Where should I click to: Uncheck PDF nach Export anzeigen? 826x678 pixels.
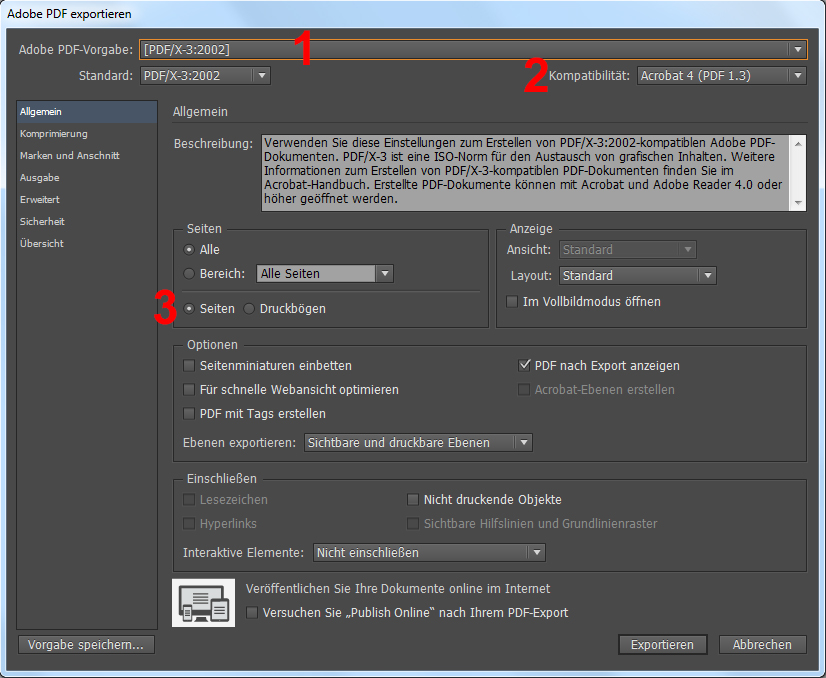[524, 366]
